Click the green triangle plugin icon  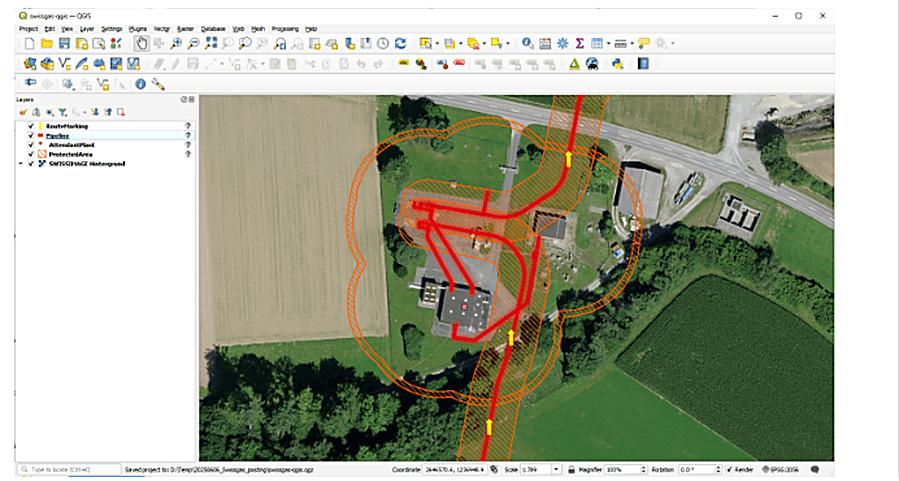[574, 64]
